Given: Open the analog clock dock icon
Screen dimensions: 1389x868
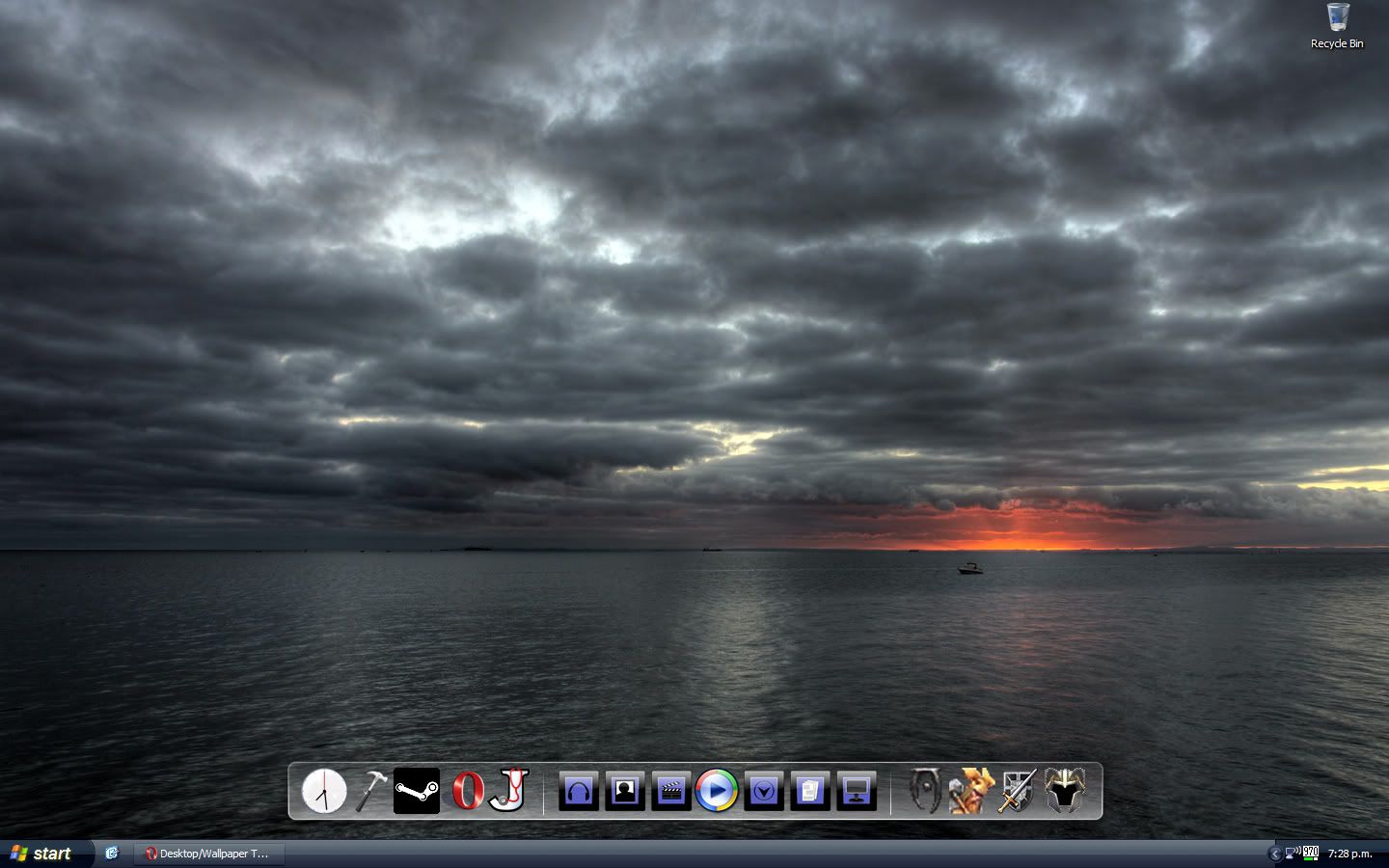Looking at the screenshot, I should [x=324, y=792].
